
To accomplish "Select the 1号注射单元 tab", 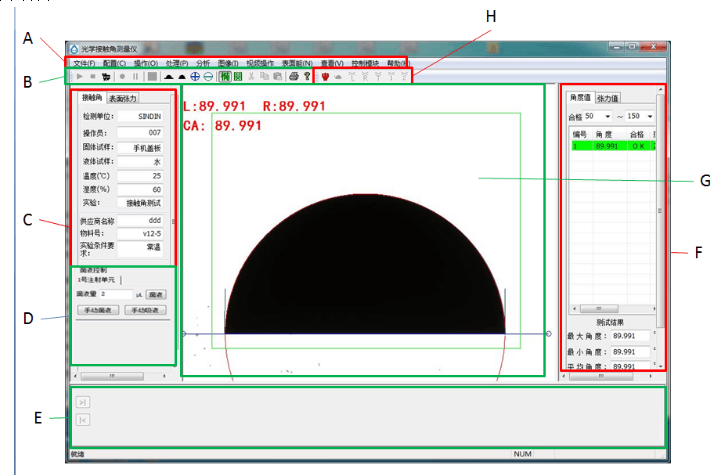I will click(96, 279).
